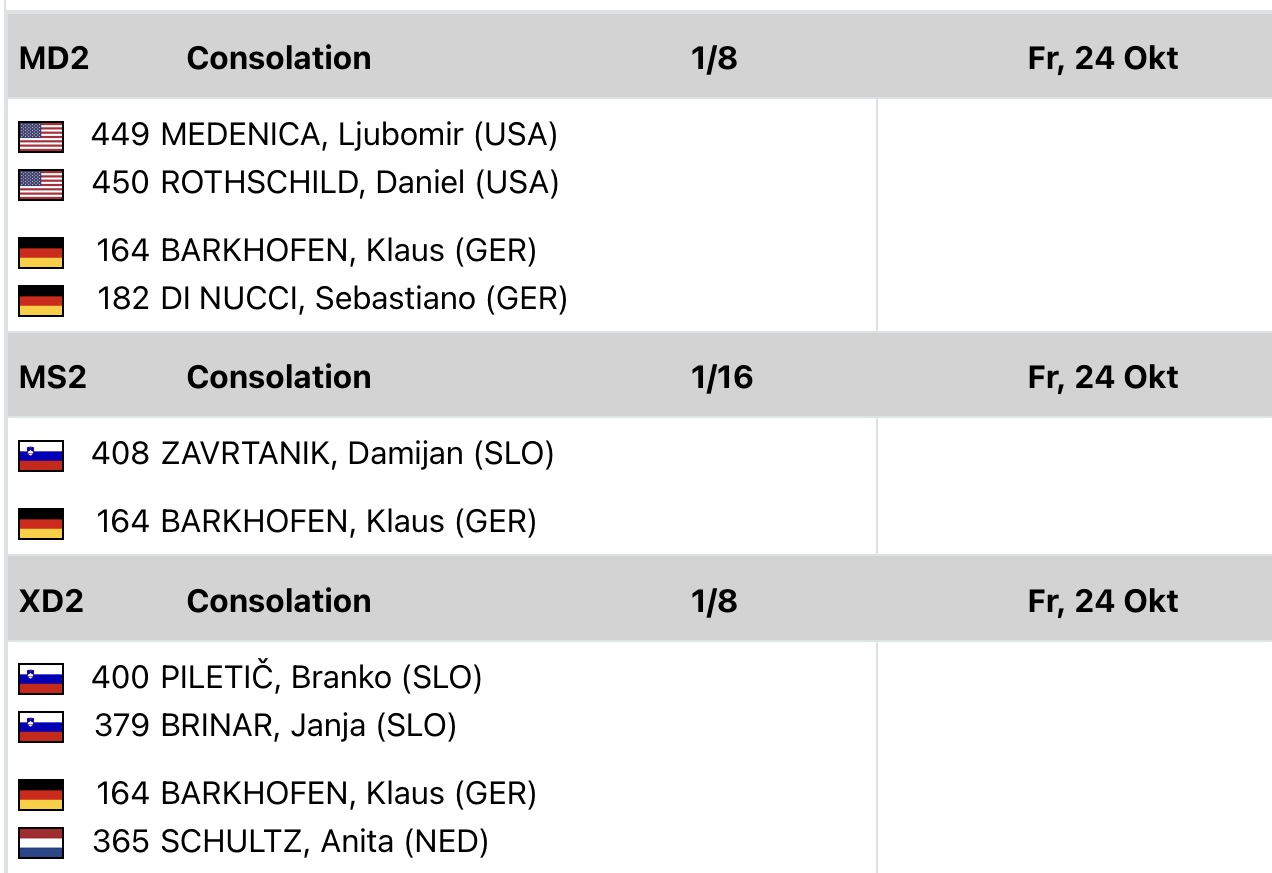This screenshot has width=1272, height=873.
Task: Open BARKHOFEN, Klaus in the XD2 match
Action: [x=316, y=794]
